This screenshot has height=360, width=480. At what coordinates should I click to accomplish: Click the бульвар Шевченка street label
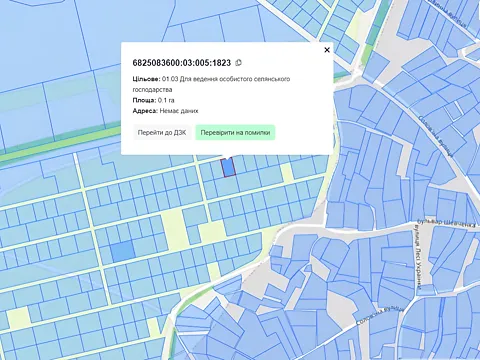tap(447, 224)
